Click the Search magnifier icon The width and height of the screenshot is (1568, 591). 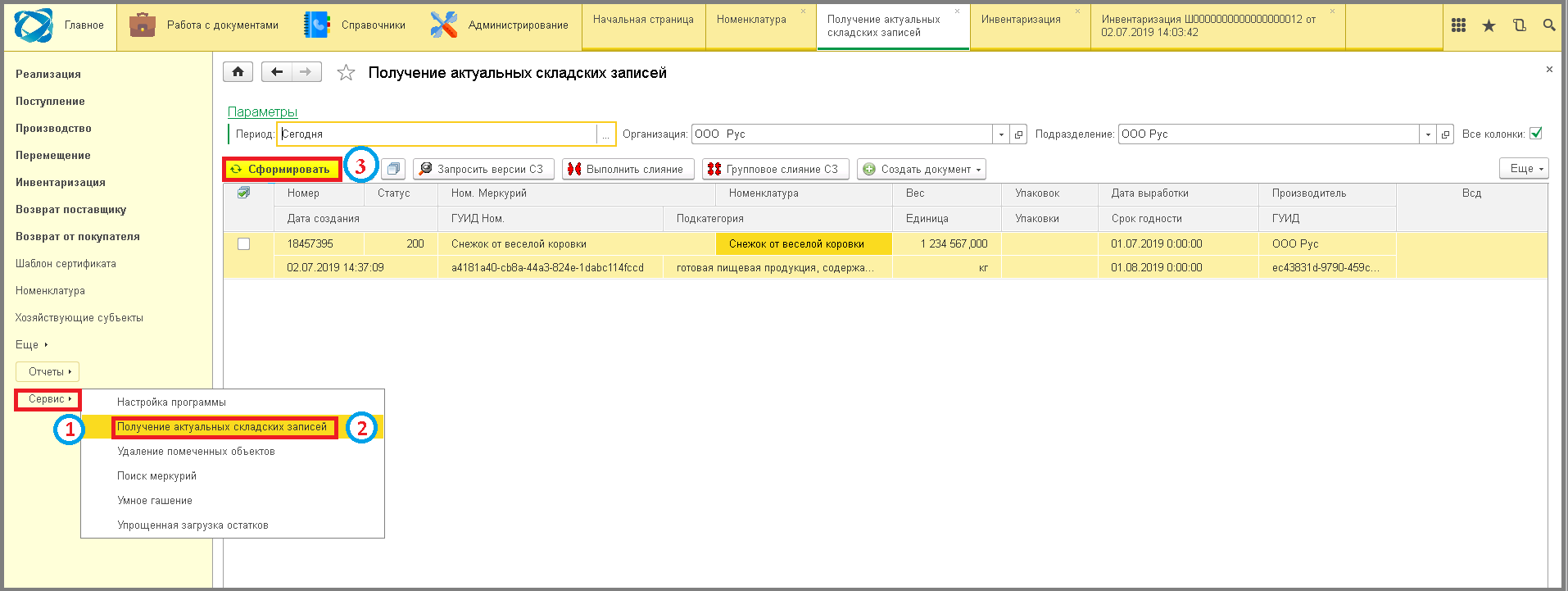(x=1548, y=25)
